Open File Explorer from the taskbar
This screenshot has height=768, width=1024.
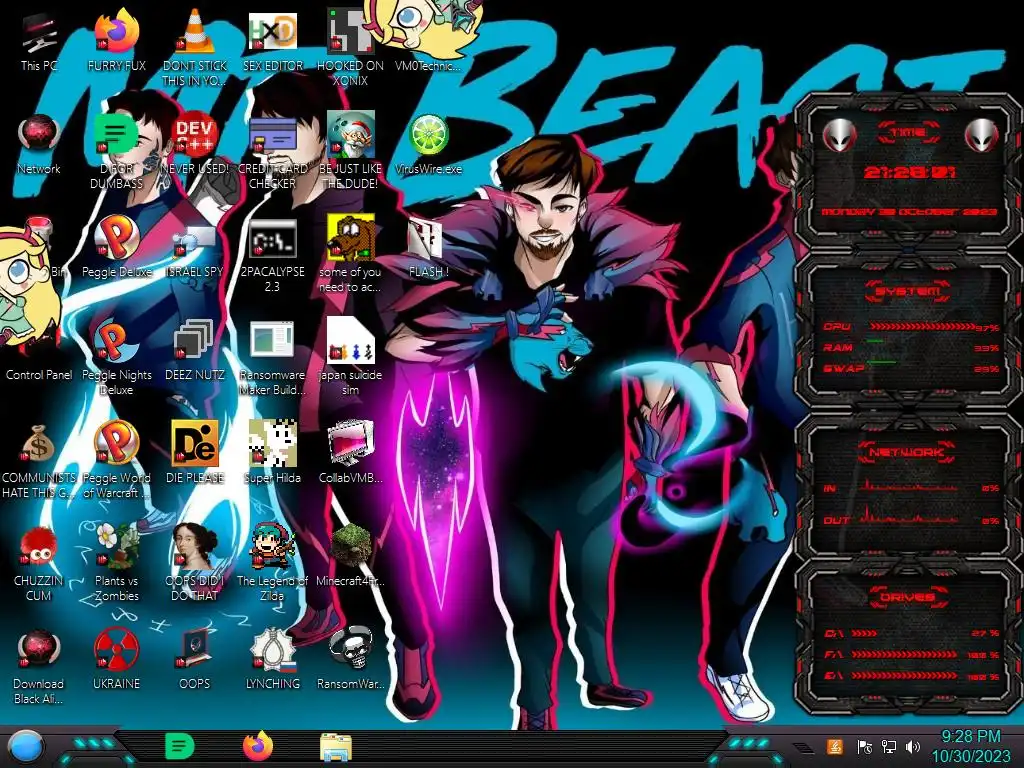pos(336,747)
